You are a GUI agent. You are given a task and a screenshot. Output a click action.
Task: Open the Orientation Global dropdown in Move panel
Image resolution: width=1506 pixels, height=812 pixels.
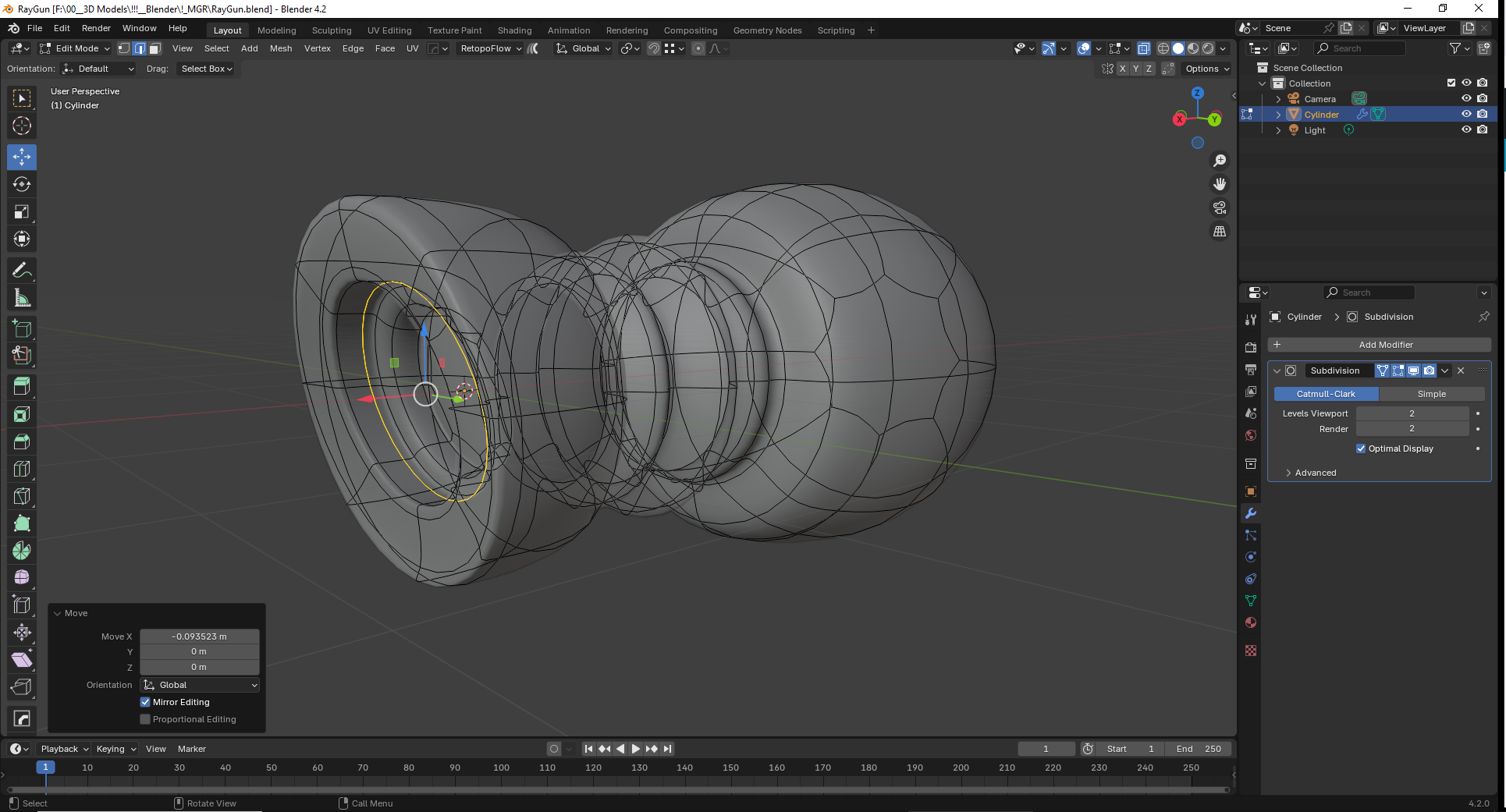pos(200,685)
